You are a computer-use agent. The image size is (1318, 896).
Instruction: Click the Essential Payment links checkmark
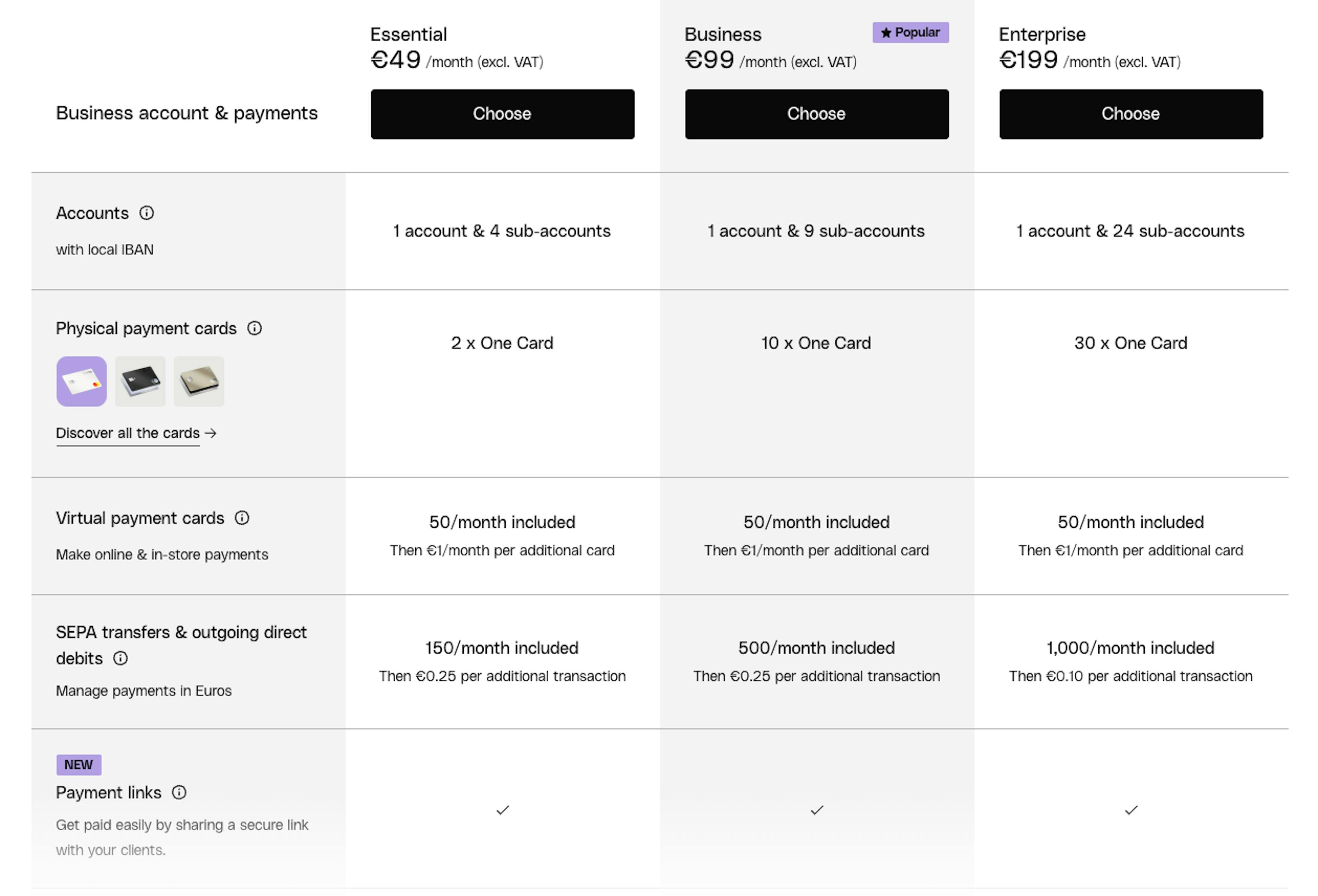[x=503, y=810]
